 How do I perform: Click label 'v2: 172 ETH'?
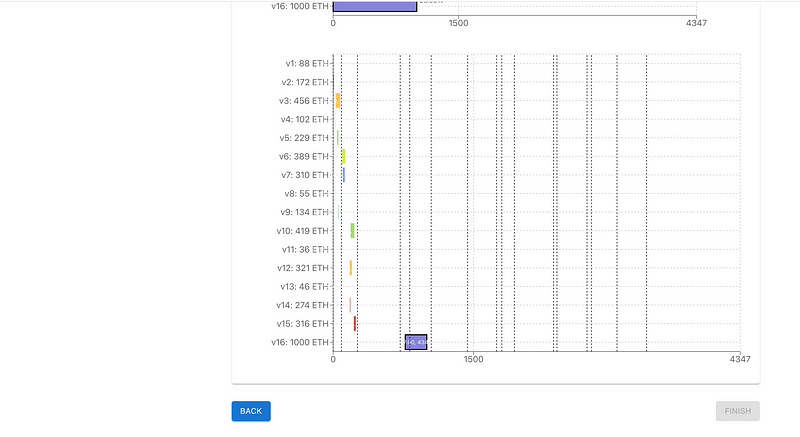pos(305,82)
